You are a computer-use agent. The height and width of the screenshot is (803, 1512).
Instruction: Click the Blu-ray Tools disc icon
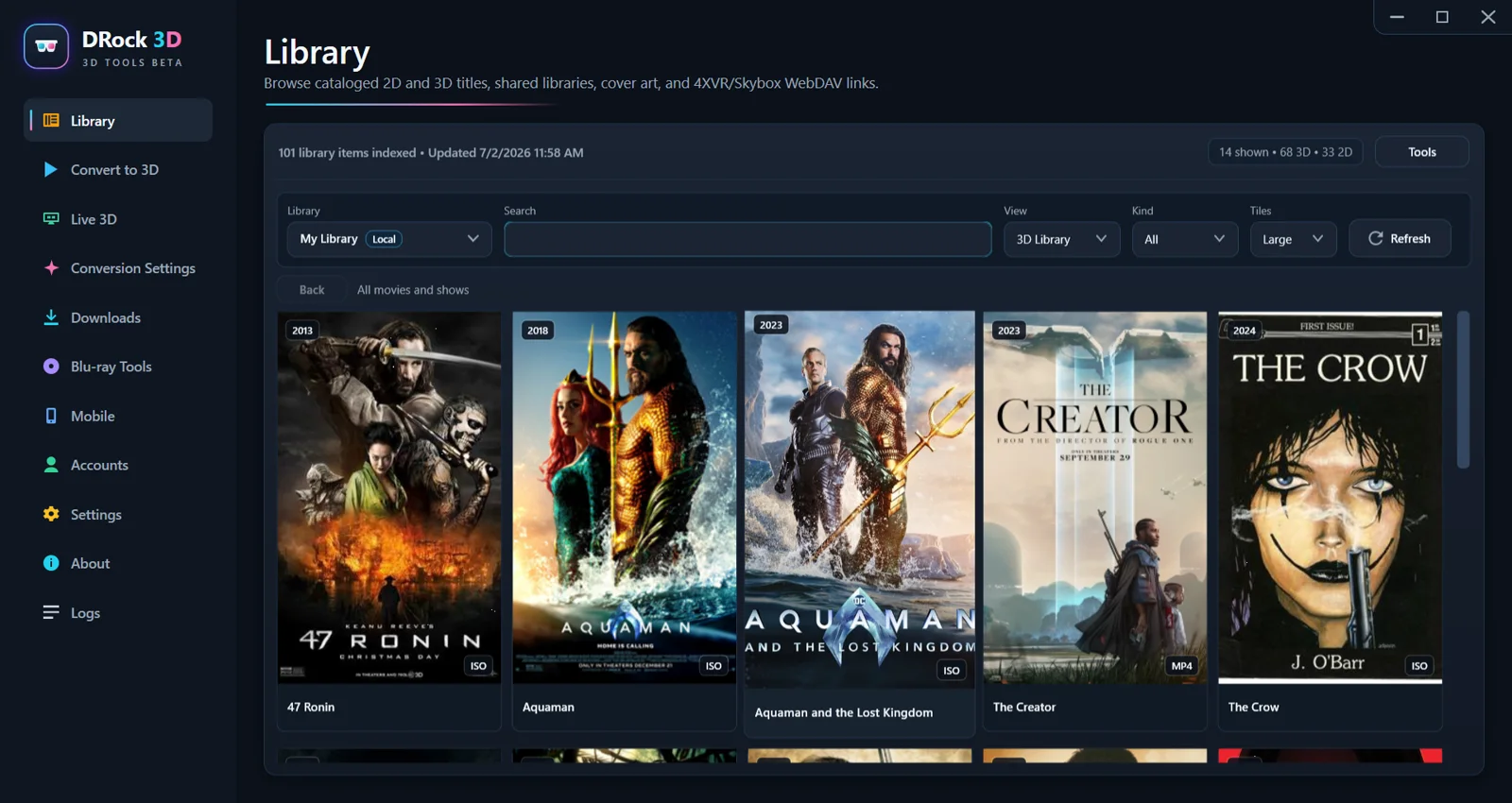click(x=51, y=366)
